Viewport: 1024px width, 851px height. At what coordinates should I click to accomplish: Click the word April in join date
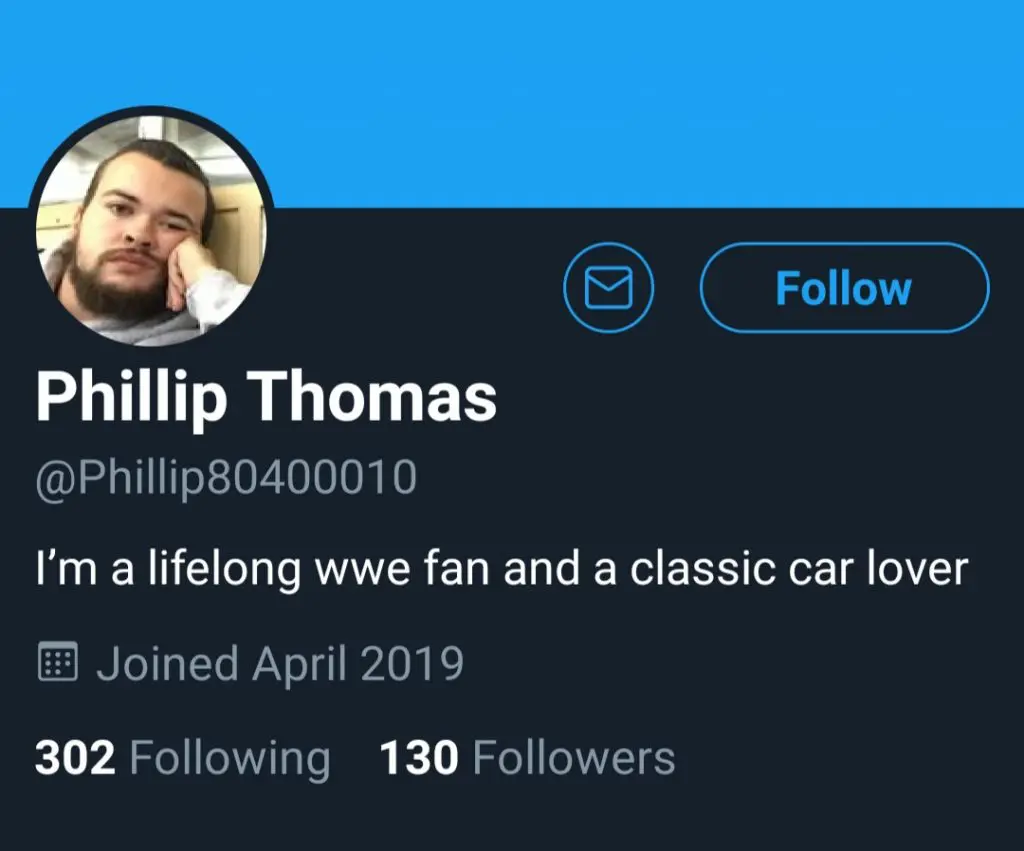click(300, 664)
